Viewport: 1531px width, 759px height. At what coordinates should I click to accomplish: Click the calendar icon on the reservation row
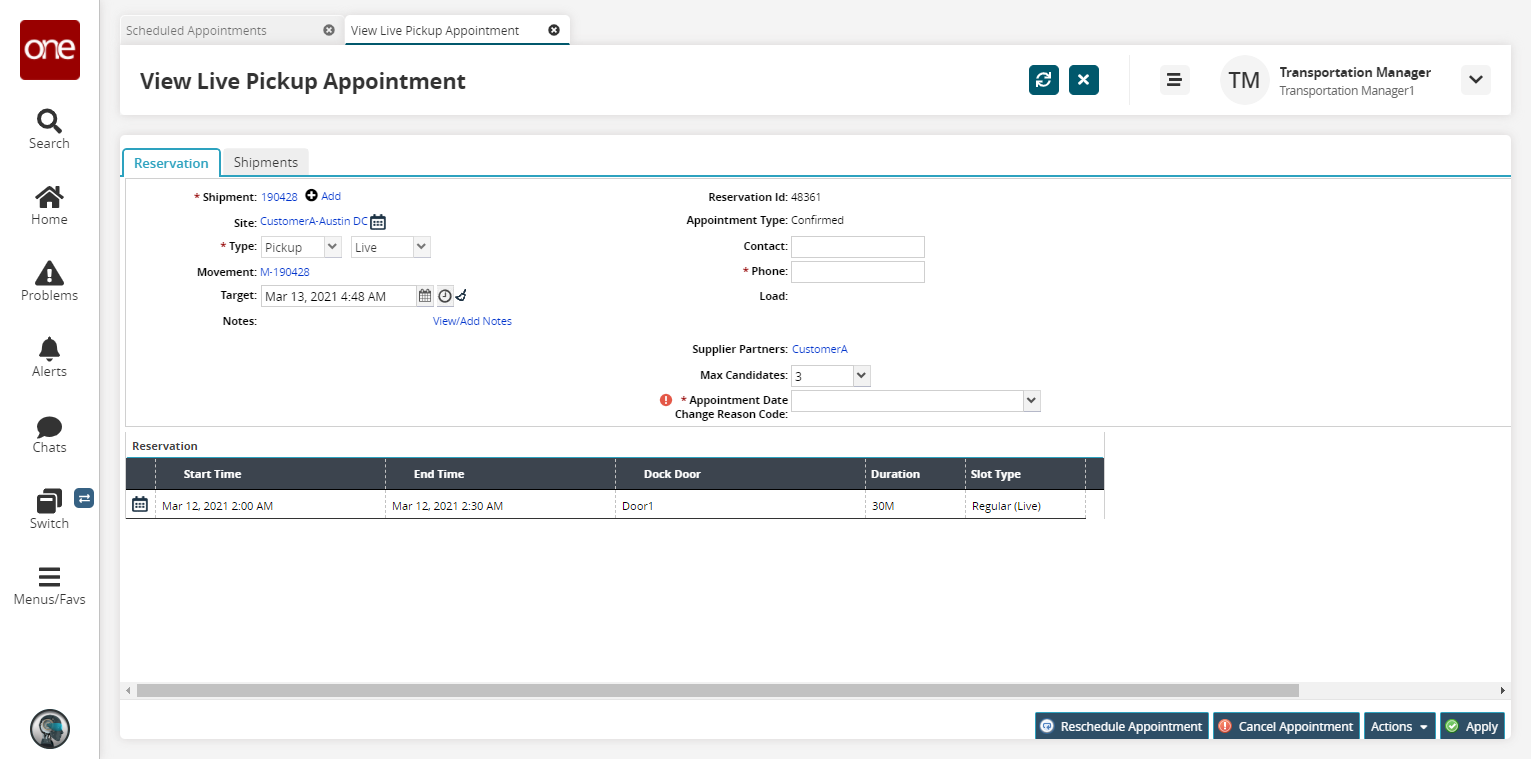pos(140,505)
